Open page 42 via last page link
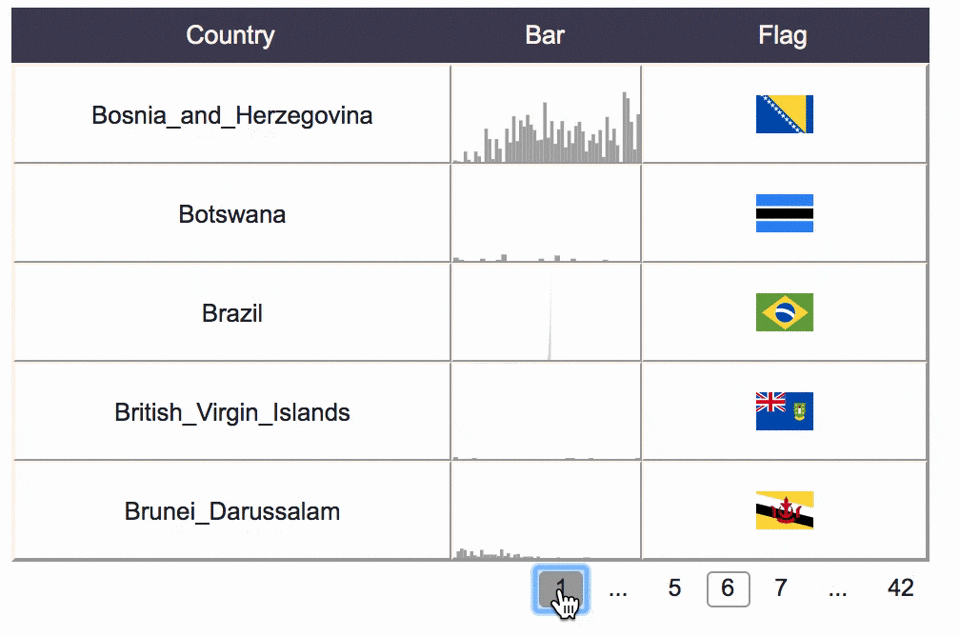Image resolution: width=960 pixels, height=636 pixels. click(900, 588)
